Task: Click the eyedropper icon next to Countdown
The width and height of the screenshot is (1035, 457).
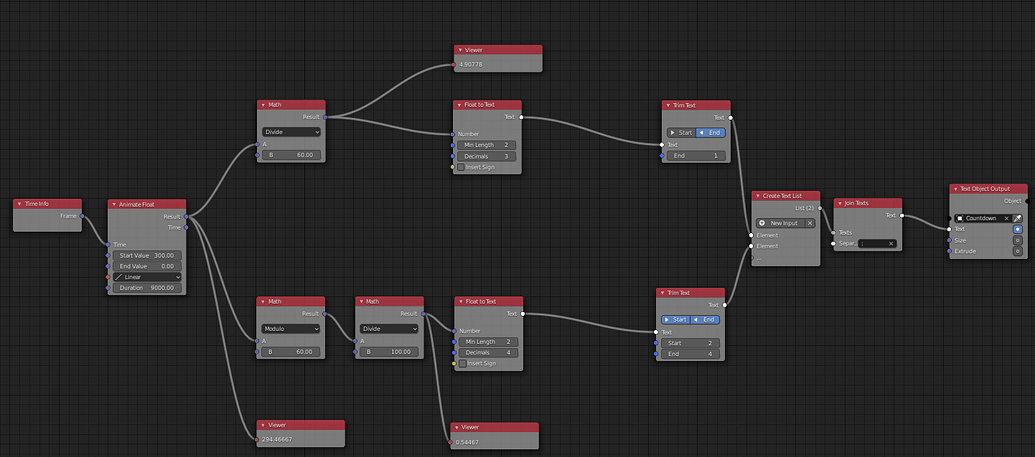Action: point(1017,218)
